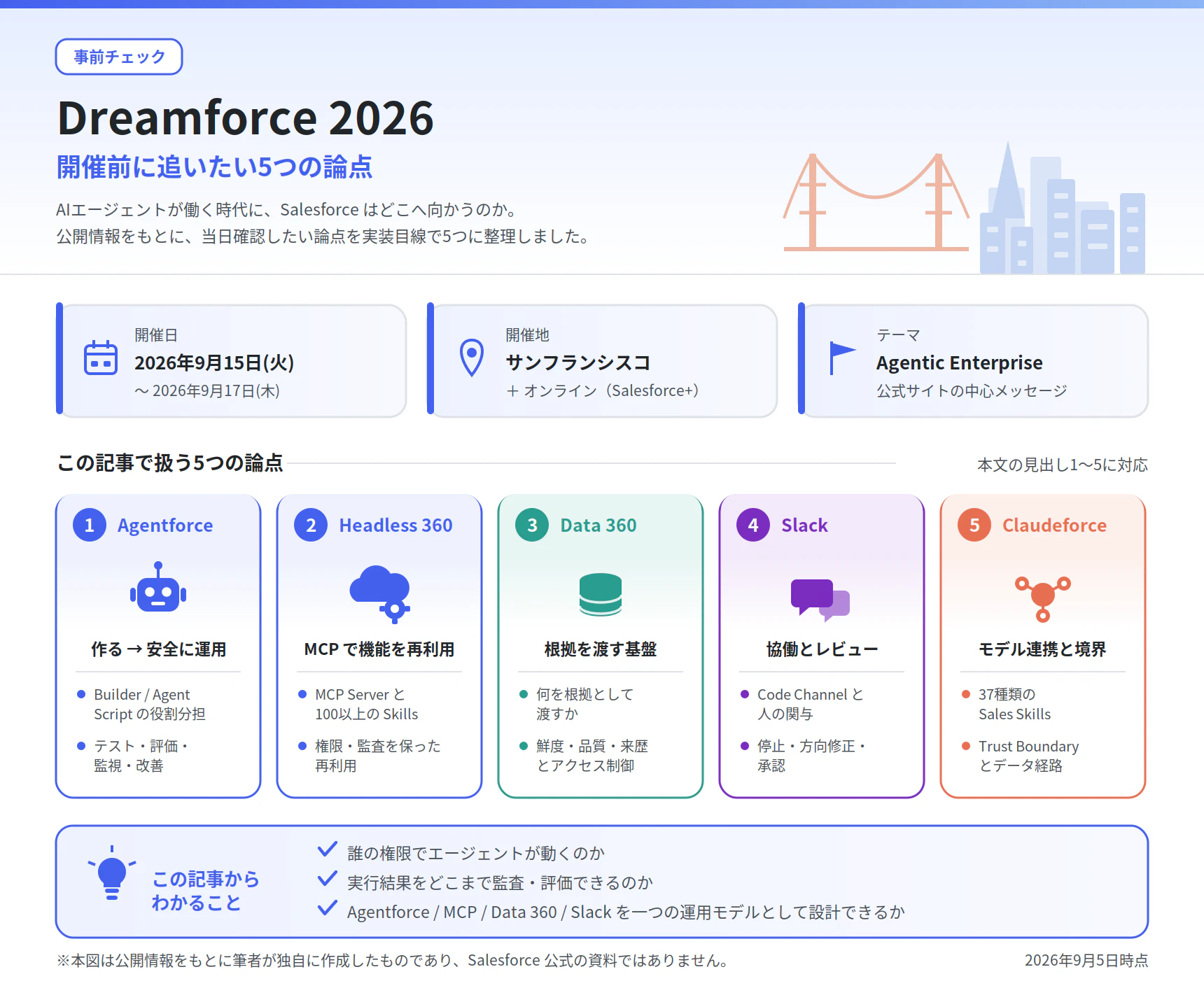Click the calendar icon beside 開催日

[100, 358]
